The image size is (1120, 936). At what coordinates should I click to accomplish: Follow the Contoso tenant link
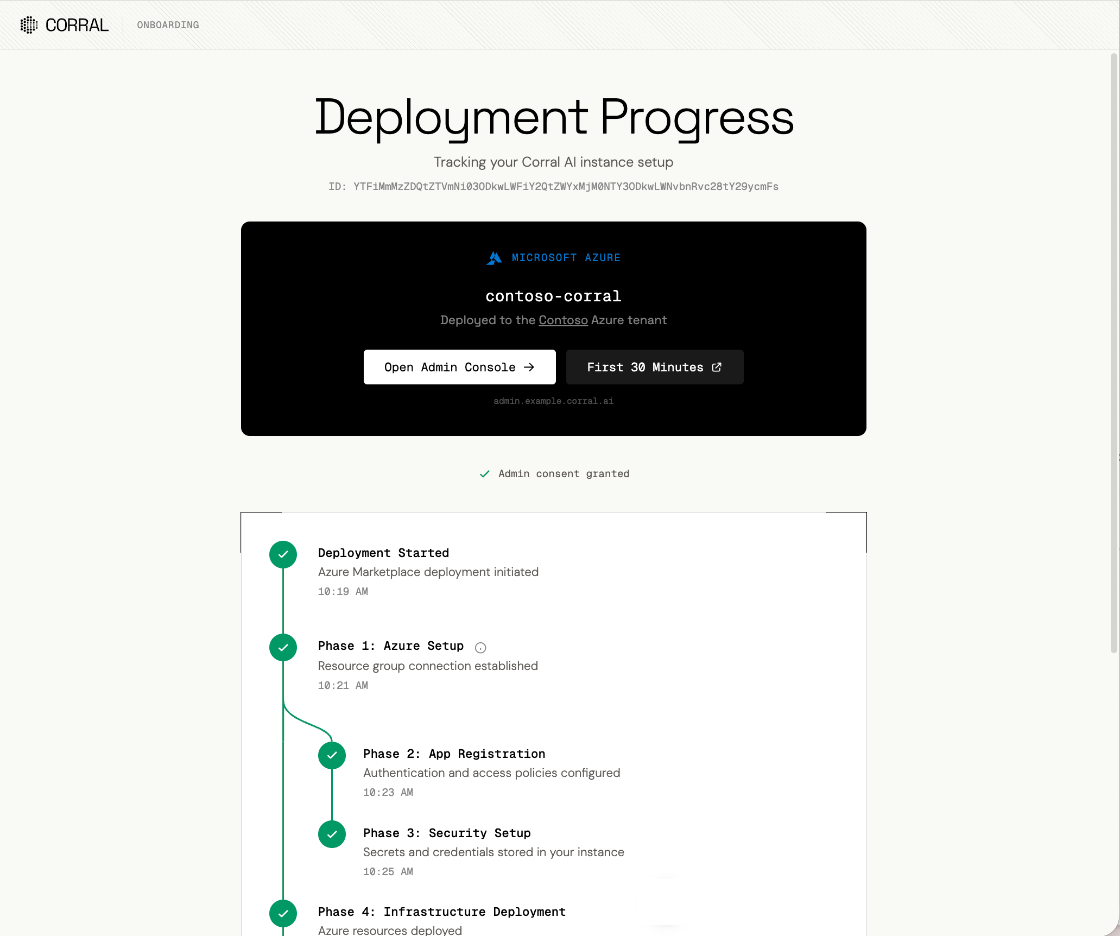pos(563,320)
